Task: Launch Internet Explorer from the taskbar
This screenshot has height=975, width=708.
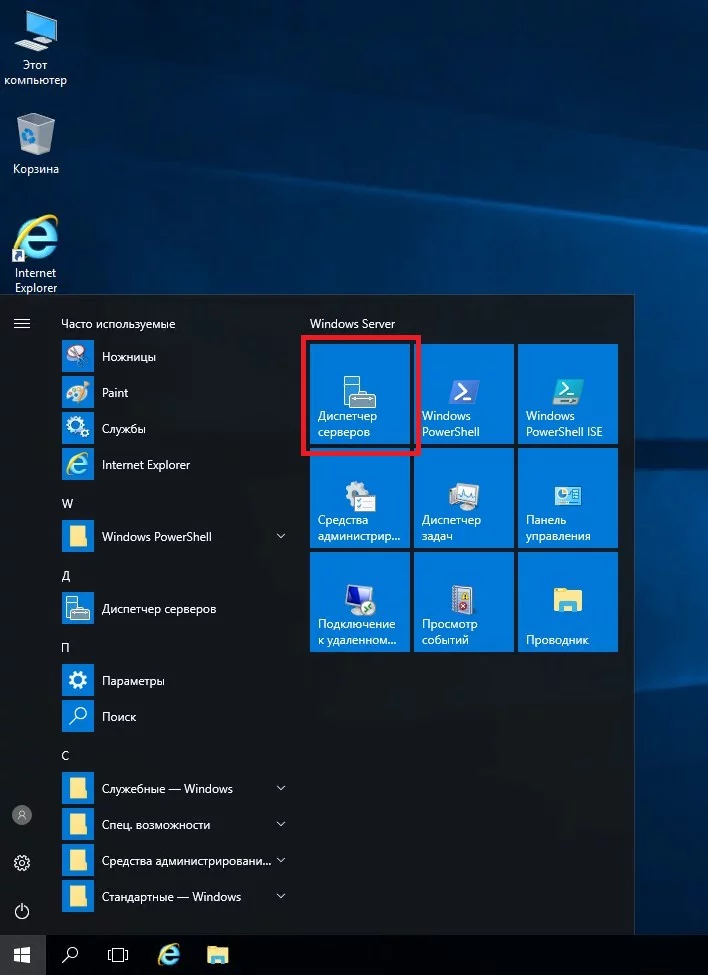Action: coord(168,954)
